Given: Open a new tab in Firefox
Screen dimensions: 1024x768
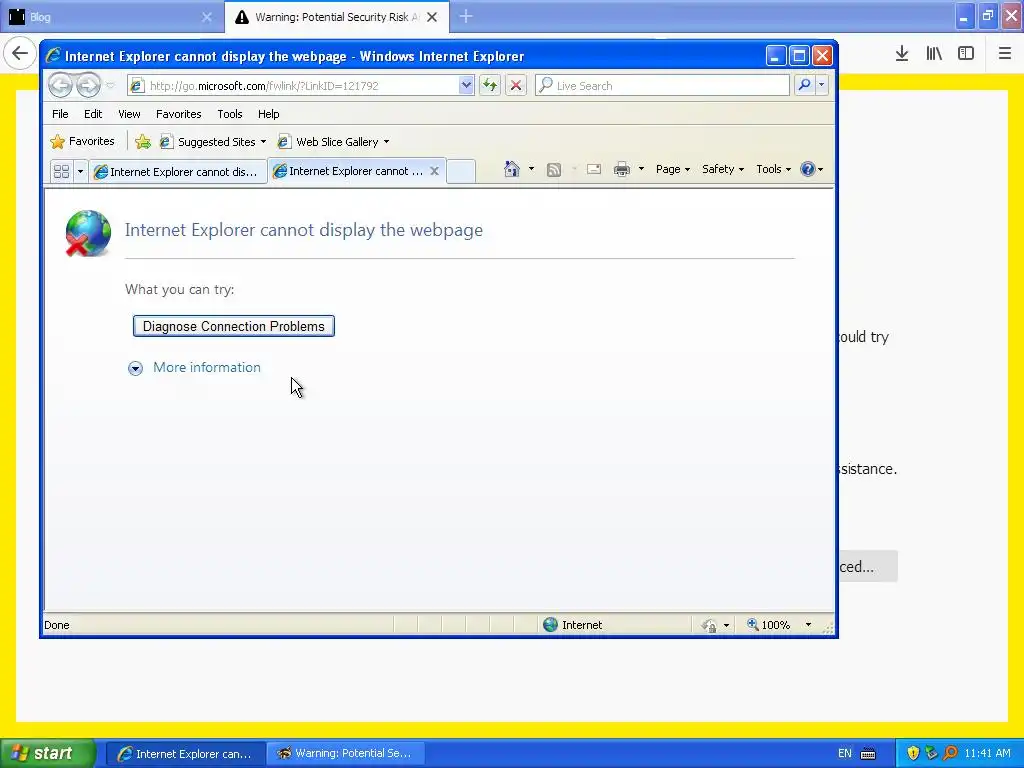Looking at the screenshot, I should pos(466,16).
